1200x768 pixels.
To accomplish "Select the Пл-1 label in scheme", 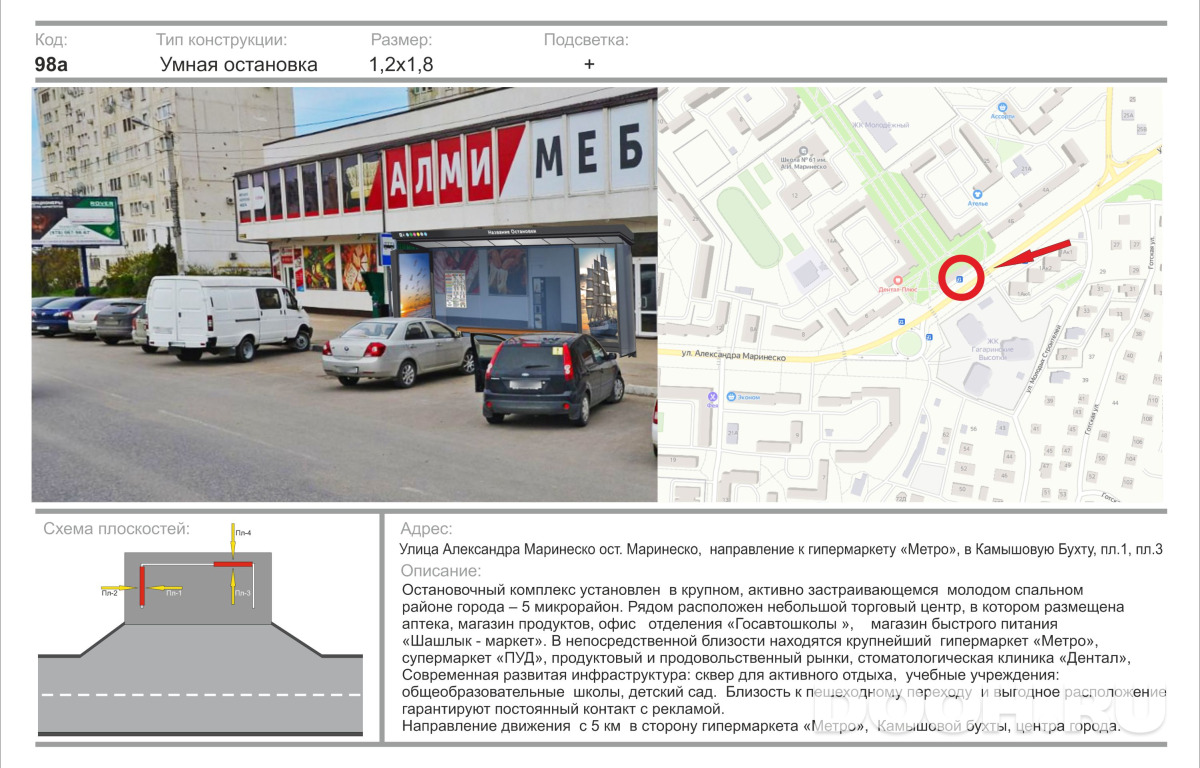I will pyautogui.click(x=174, y=593).
